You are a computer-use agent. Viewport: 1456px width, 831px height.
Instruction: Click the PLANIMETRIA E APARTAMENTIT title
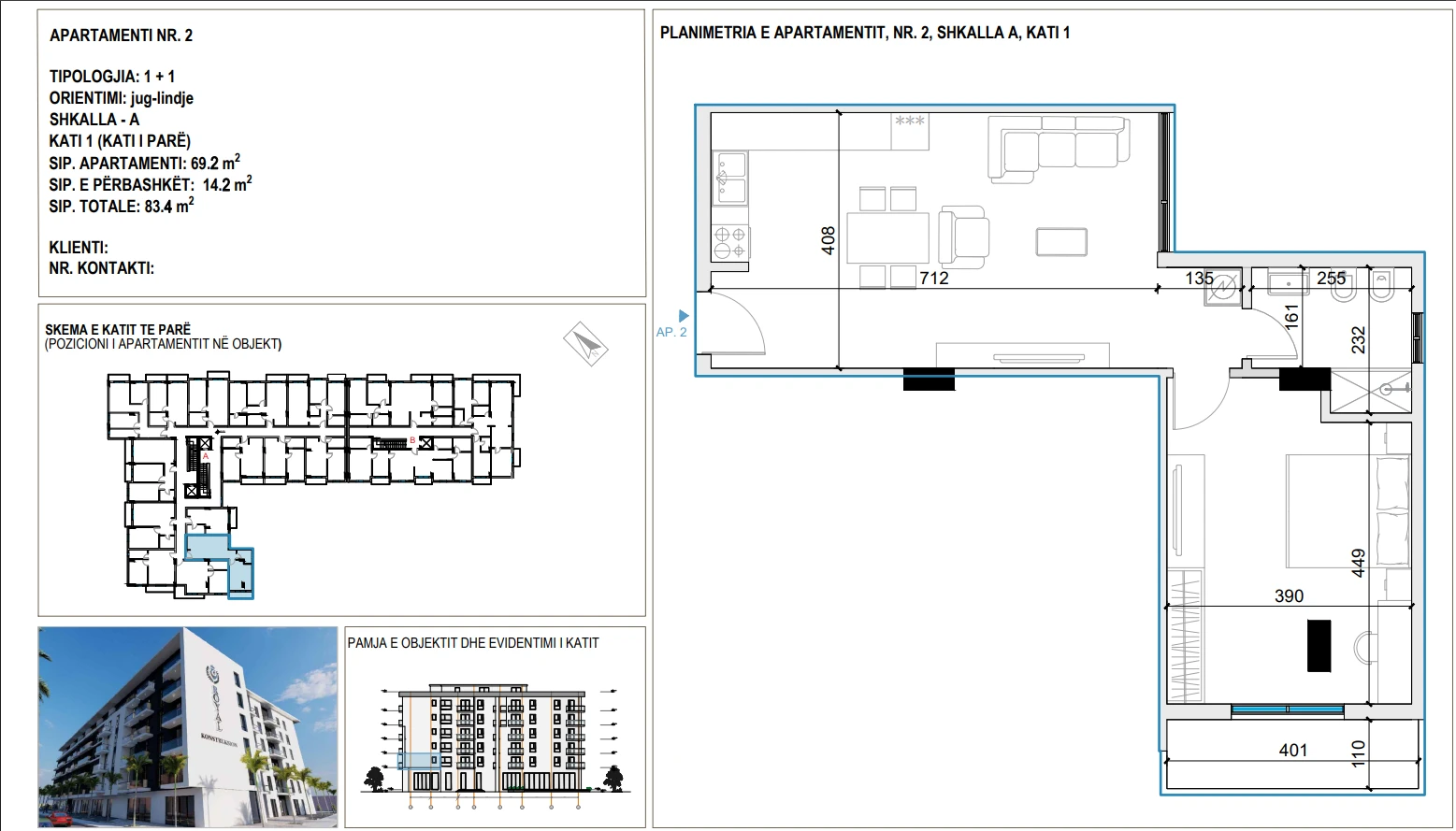pyautogui.click(x=865, y=33)
